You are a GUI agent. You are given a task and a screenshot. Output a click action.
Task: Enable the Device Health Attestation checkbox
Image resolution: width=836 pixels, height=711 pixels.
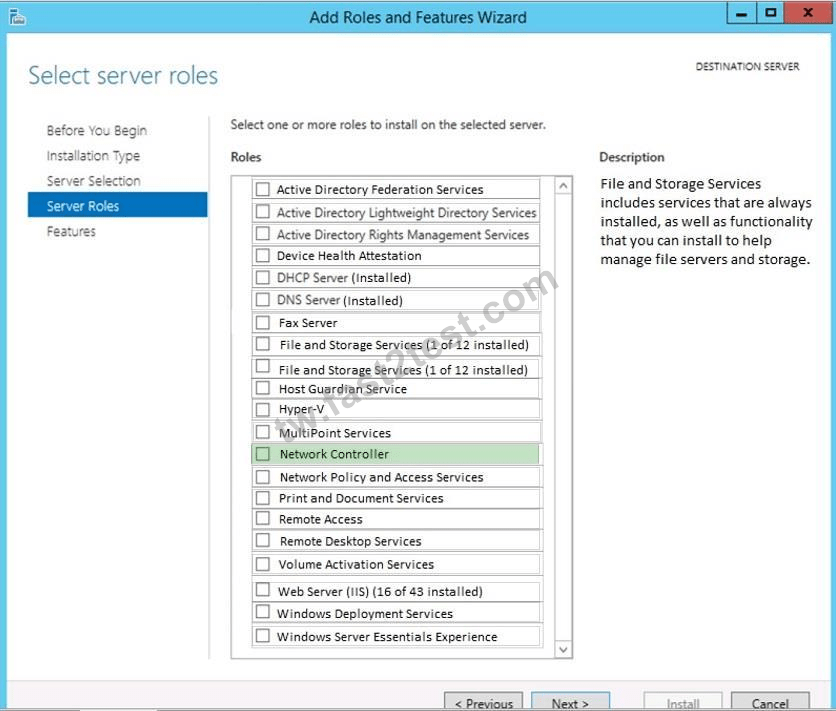263,255
